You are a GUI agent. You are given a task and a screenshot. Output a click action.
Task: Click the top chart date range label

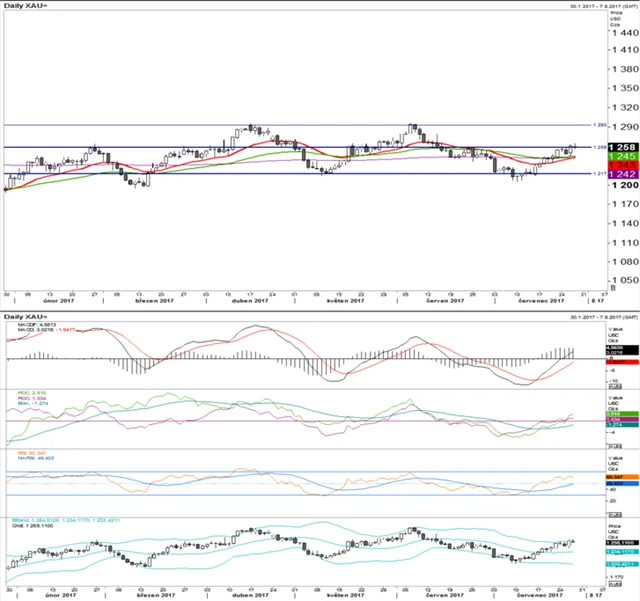585,8
